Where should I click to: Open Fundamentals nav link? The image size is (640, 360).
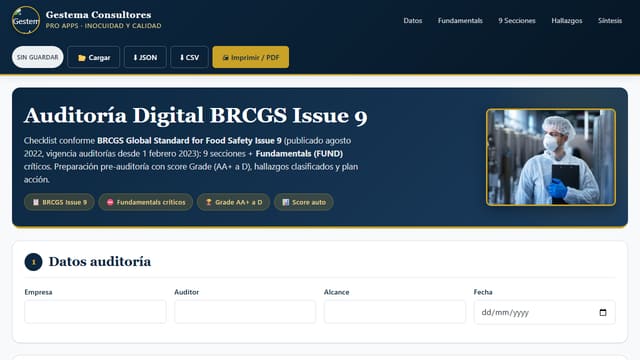[x=460, y=20]
